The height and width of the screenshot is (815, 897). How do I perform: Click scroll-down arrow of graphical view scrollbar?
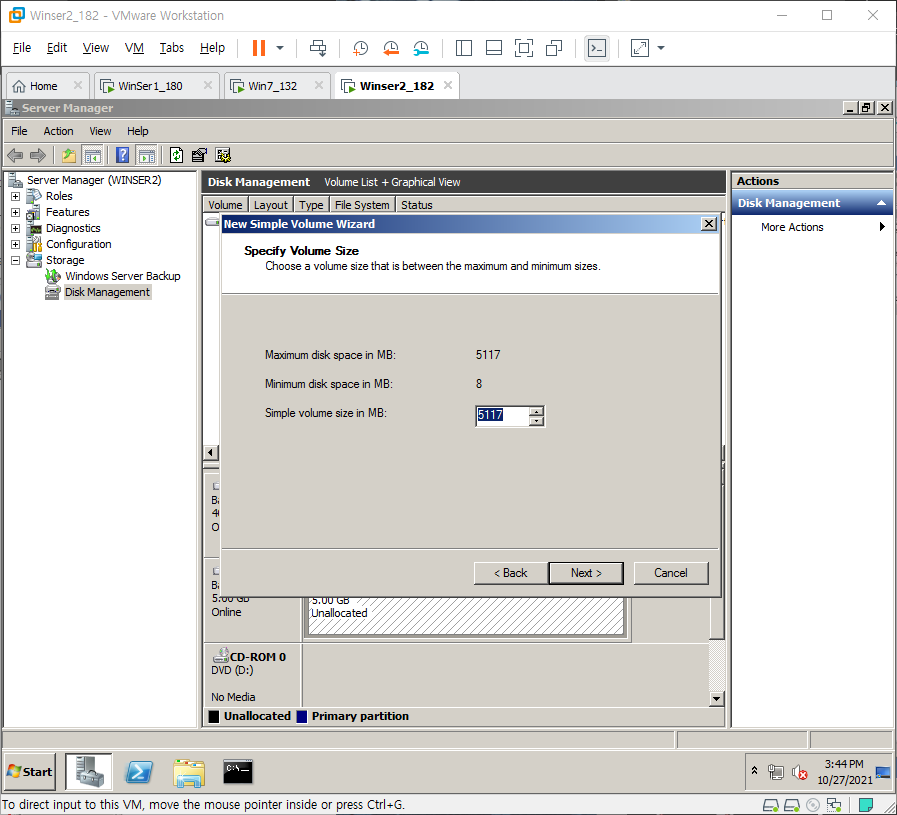click(x=716, y=698)
